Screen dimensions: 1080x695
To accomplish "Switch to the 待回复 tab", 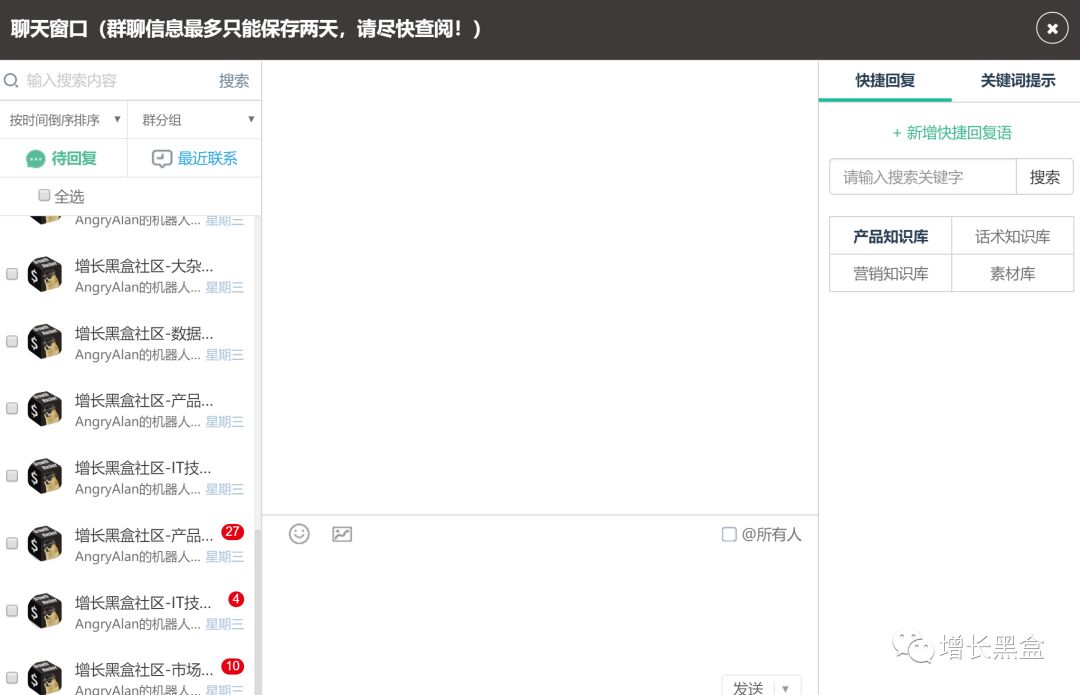I will pyautogui.click(x=63, y=158).
